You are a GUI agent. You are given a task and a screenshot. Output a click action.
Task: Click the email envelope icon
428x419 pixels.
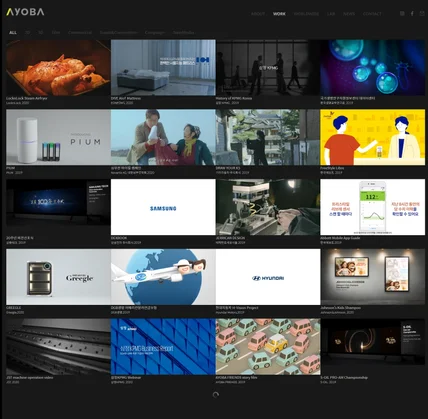(x=422, y=14)
